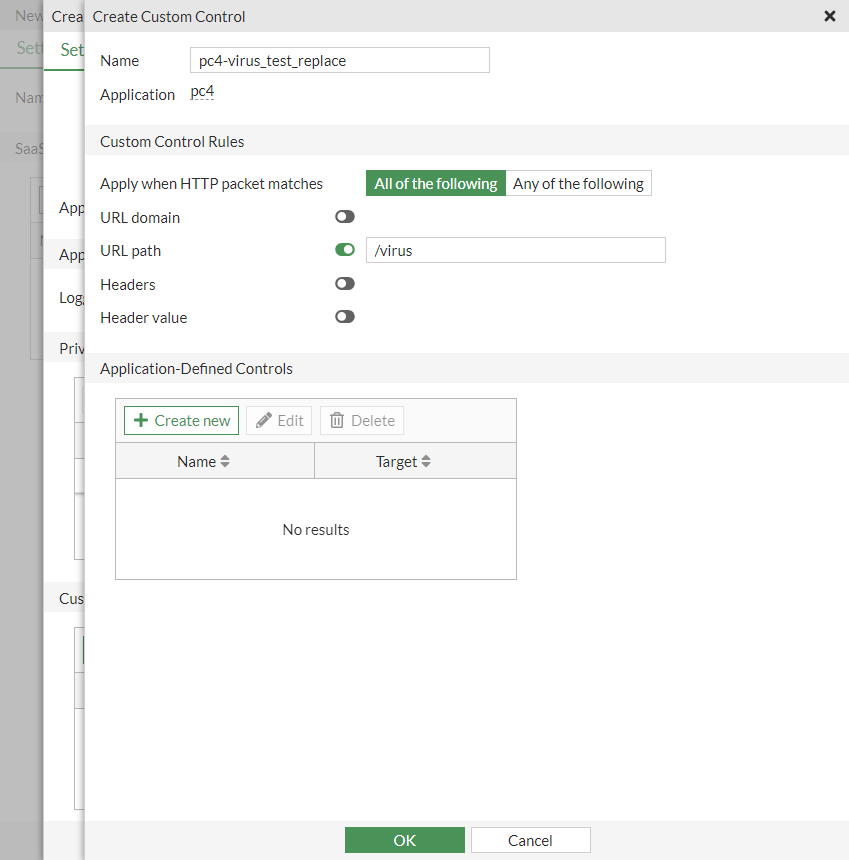
Task: Enable the URL domain toggle
Action: coord(344,216)
